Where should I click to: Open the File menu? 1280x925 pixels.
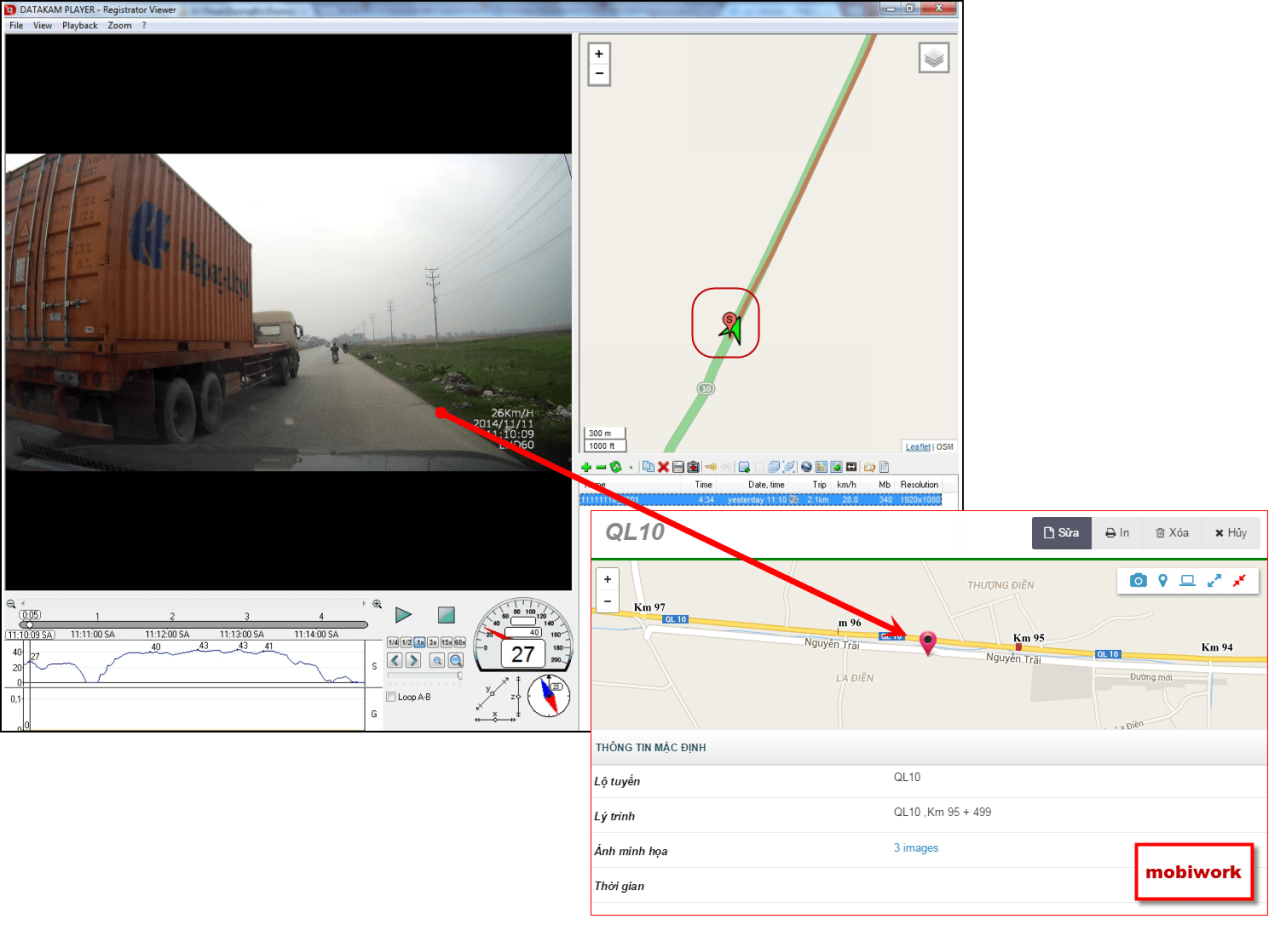pos(16,25)
